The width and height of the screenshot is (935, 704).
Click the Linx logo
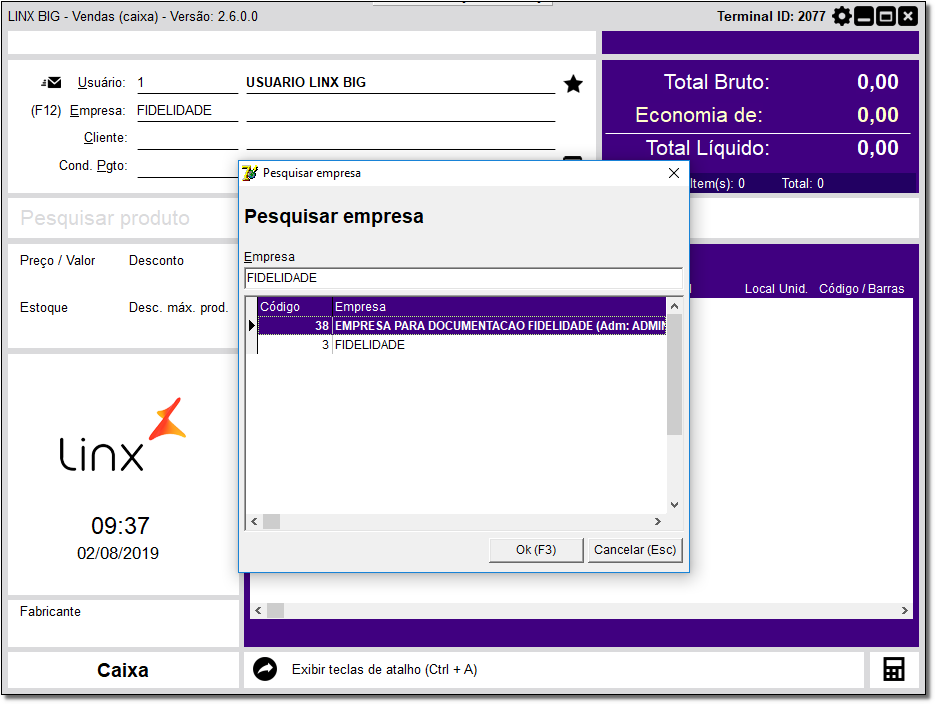pyautogui.click(x=122, y=435)
